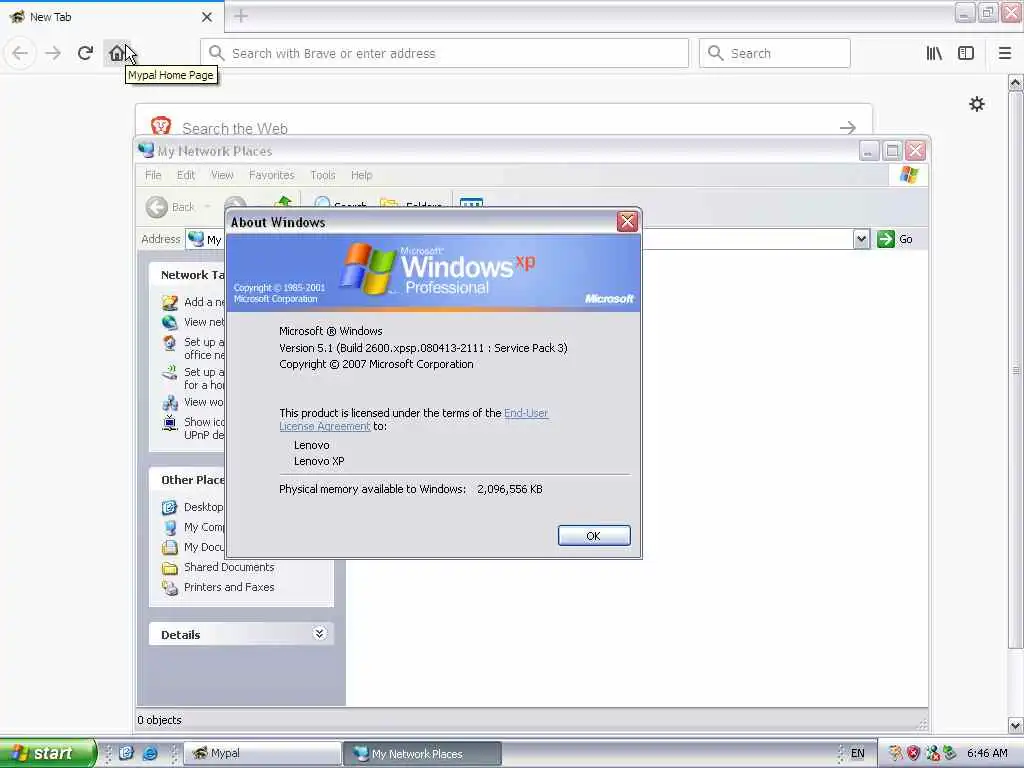Click the Go button in Explorer
Screen dimensions: 1024x768
tap(895, 239)
